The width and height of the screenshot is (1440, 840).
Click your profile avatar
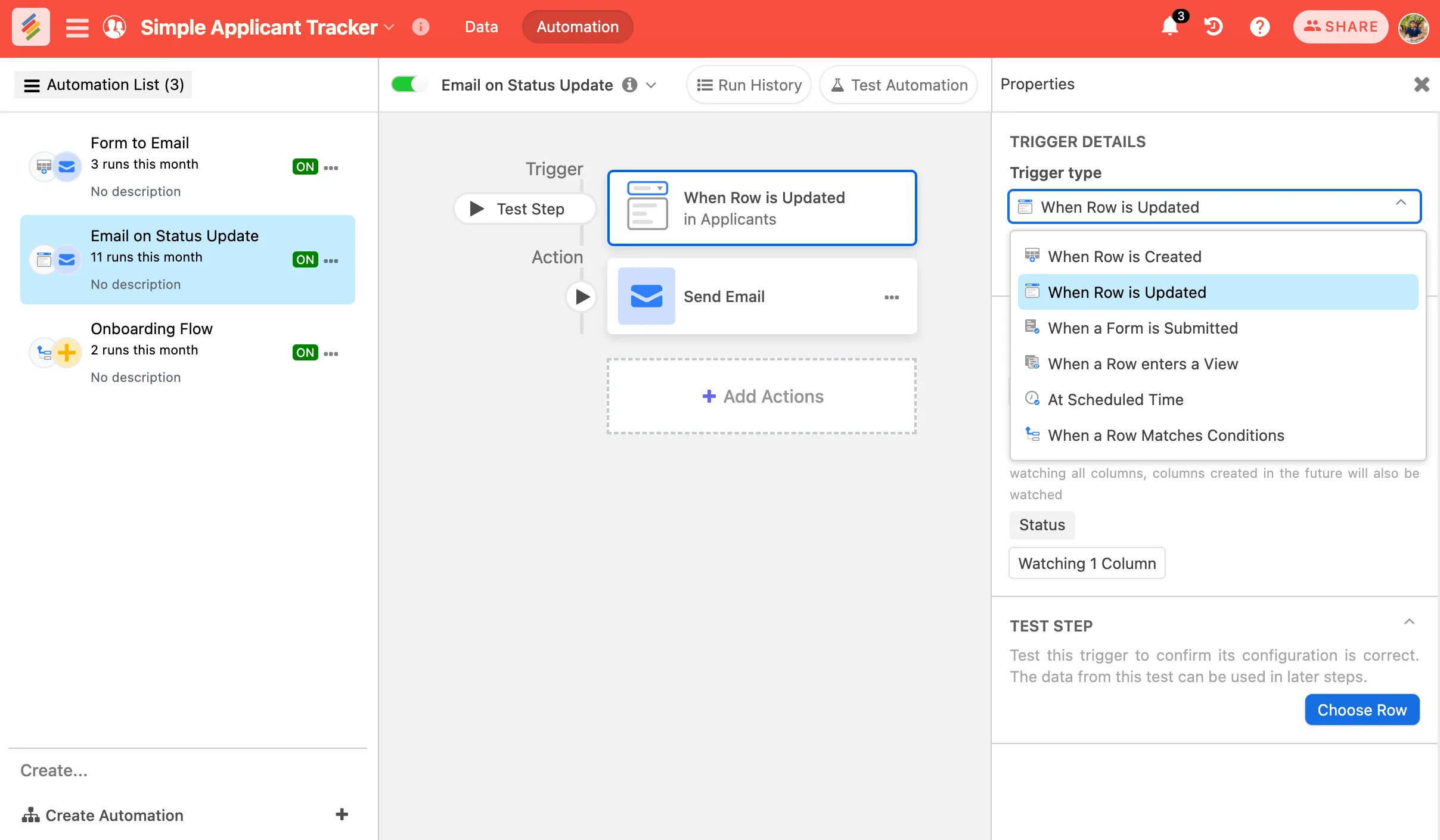(1414, 27)
